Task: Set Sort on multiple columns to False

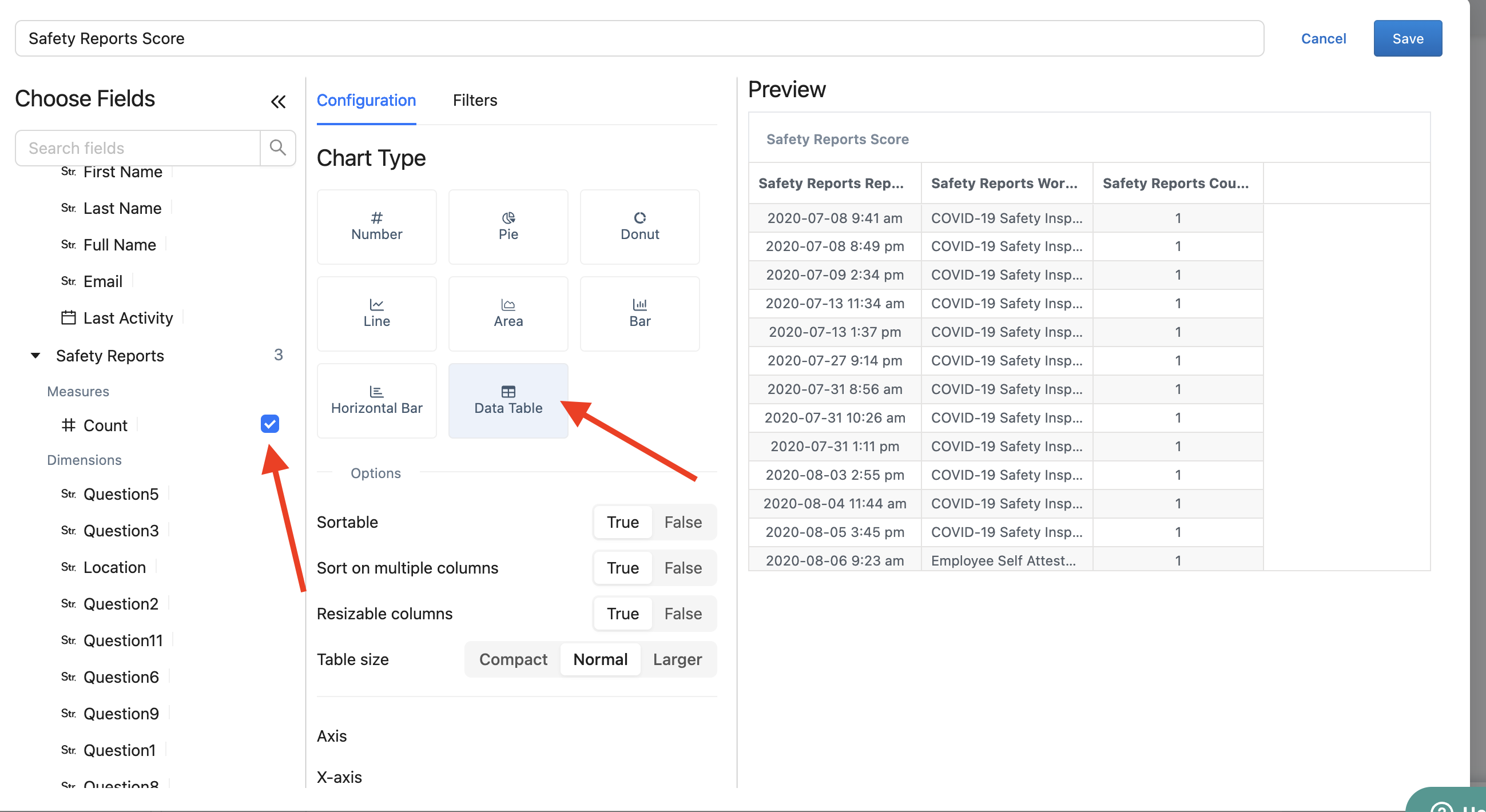Action: [683, 567]
